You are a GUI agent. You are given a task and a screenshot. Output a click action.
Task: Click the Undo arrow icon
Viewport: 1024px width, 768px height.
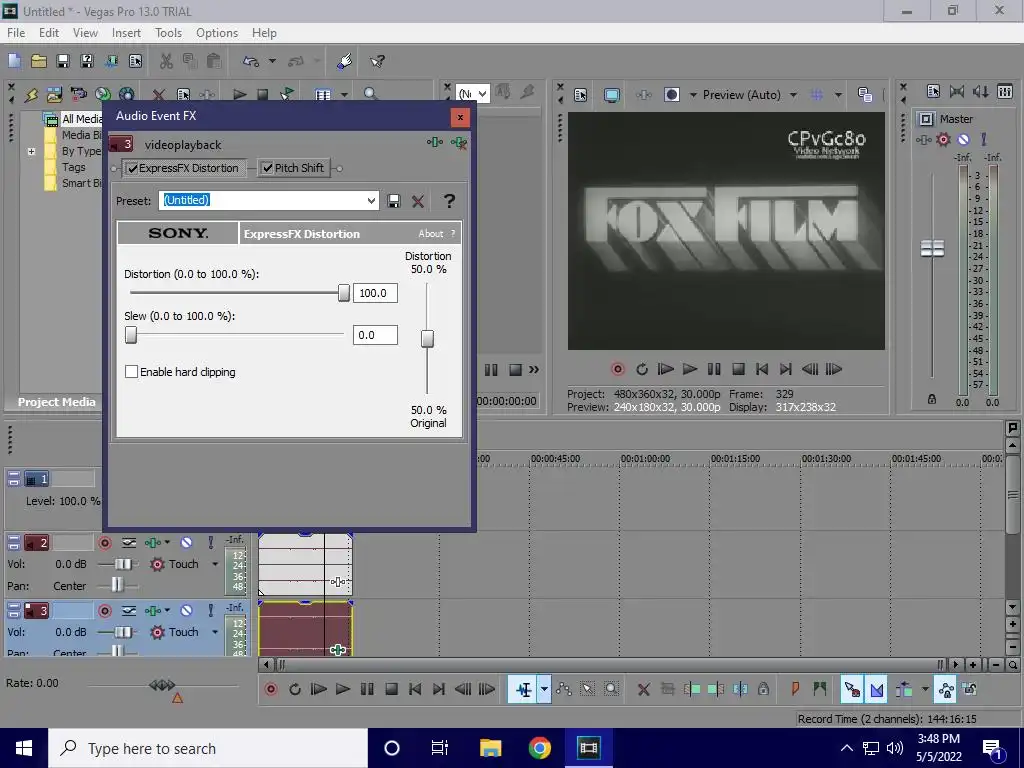tap(251, 61)
